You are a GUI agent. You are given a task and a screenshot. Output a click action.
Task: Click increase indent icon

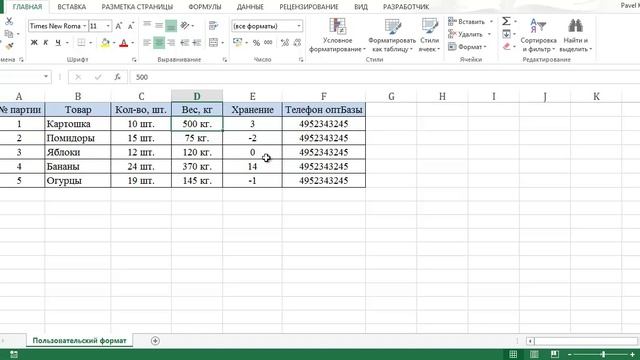pyautogui.click(x=197, y=42)
